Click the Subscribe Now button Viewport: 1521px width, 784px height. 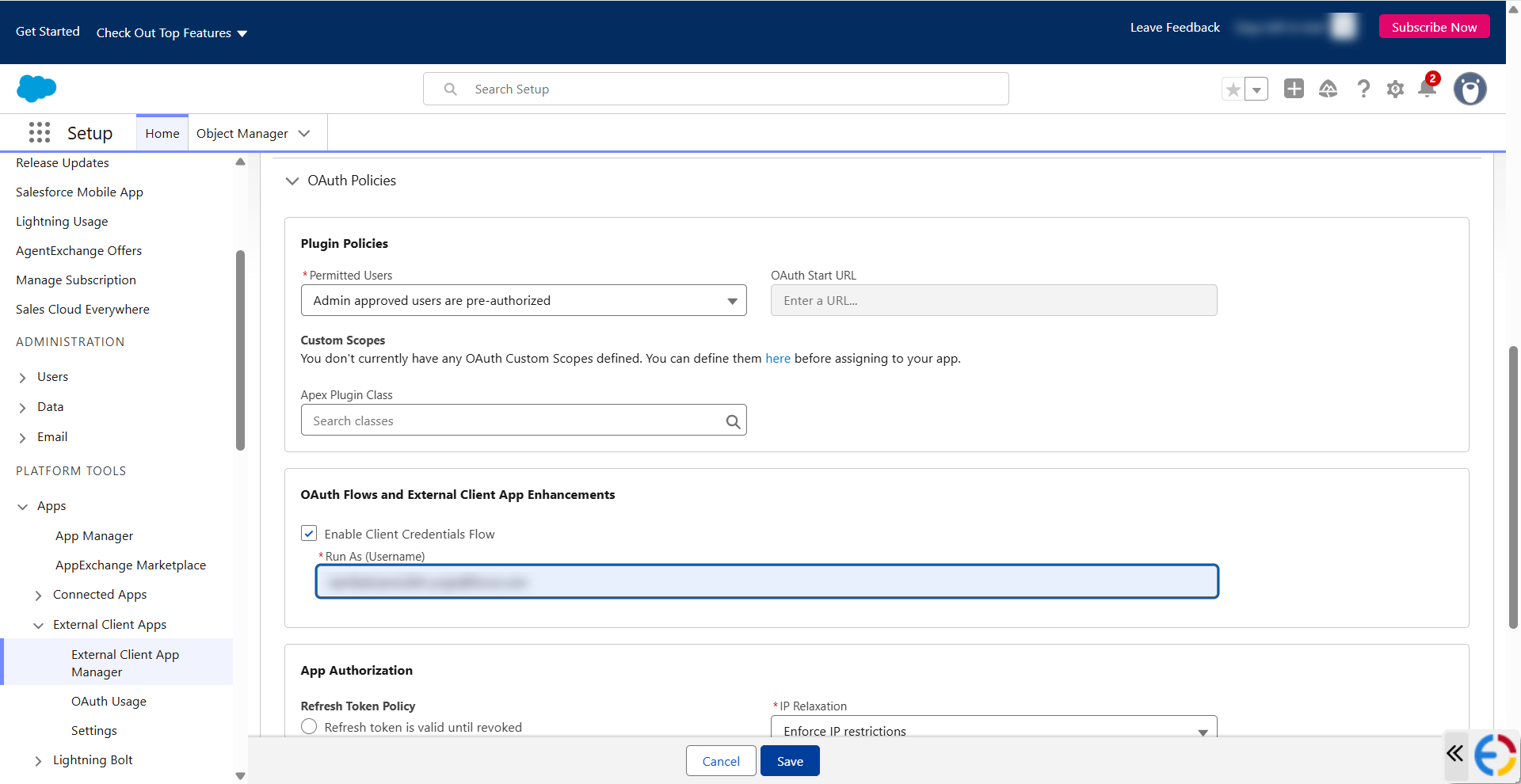click(x=1434, y=27)
